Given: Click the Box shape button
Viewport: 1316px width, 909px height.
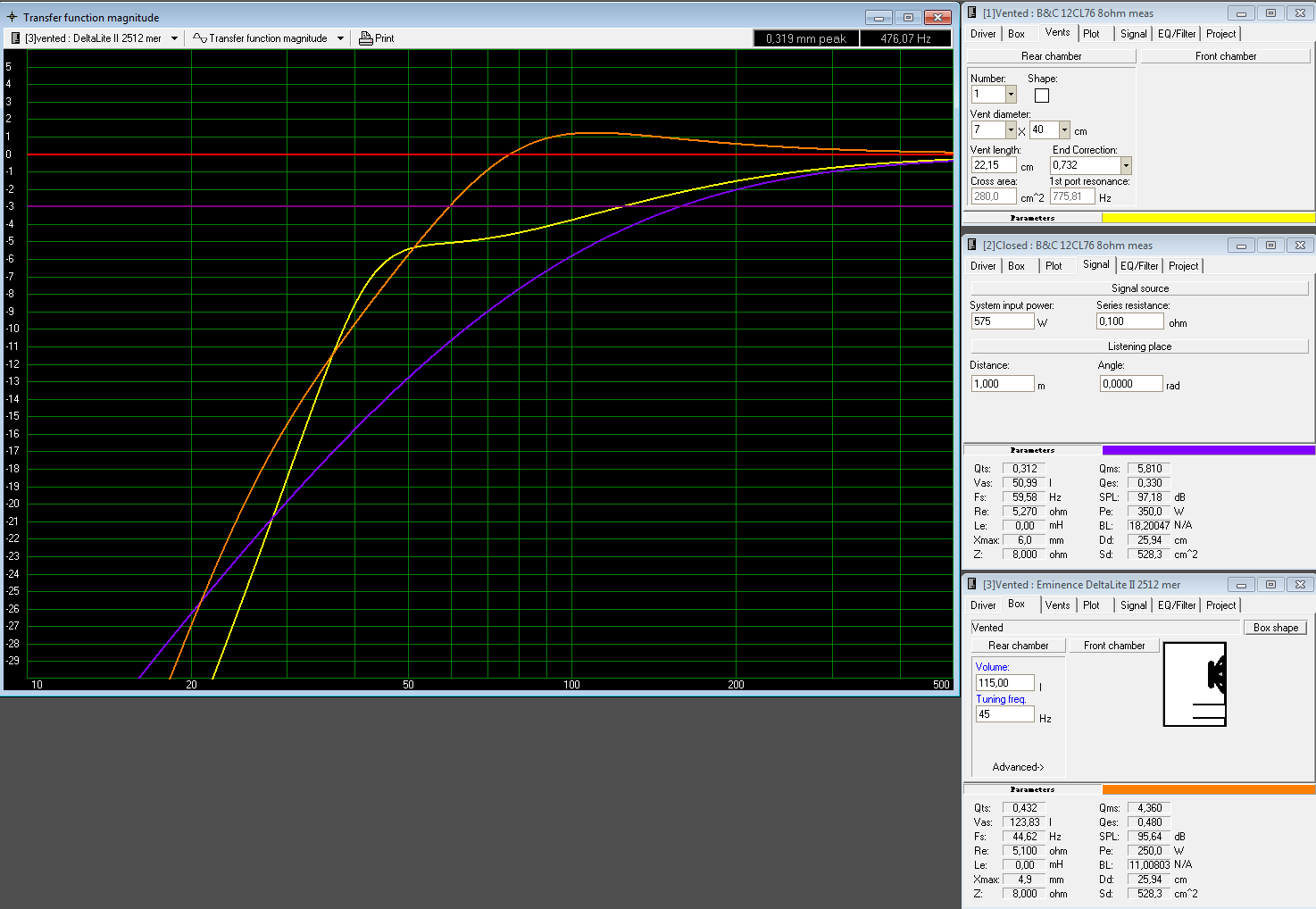Looking at the screenshot, I should click(x=1275, y=628).
